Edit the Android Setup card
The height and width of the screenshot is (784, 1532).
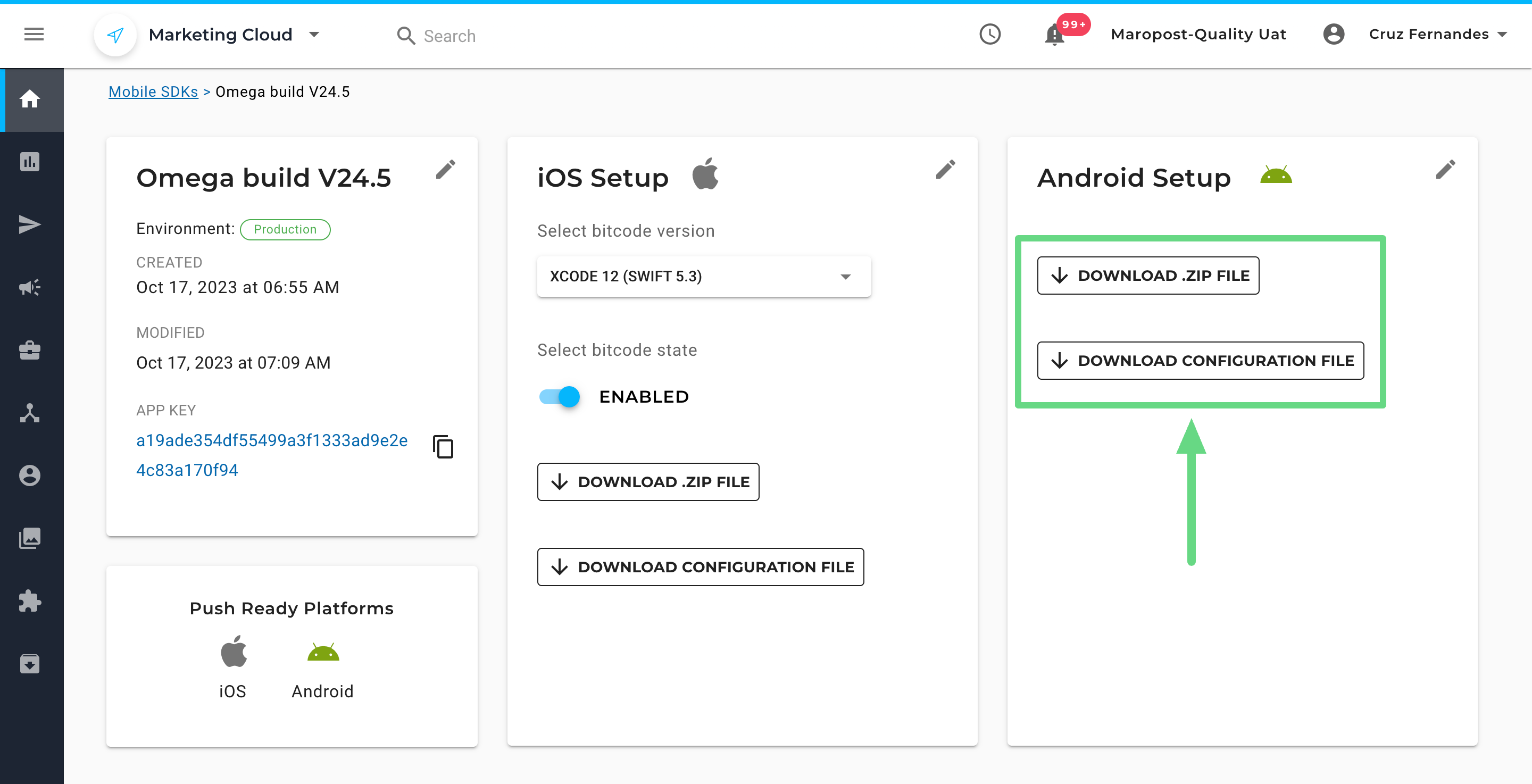pyautogui.click(x=1445, y=170)
